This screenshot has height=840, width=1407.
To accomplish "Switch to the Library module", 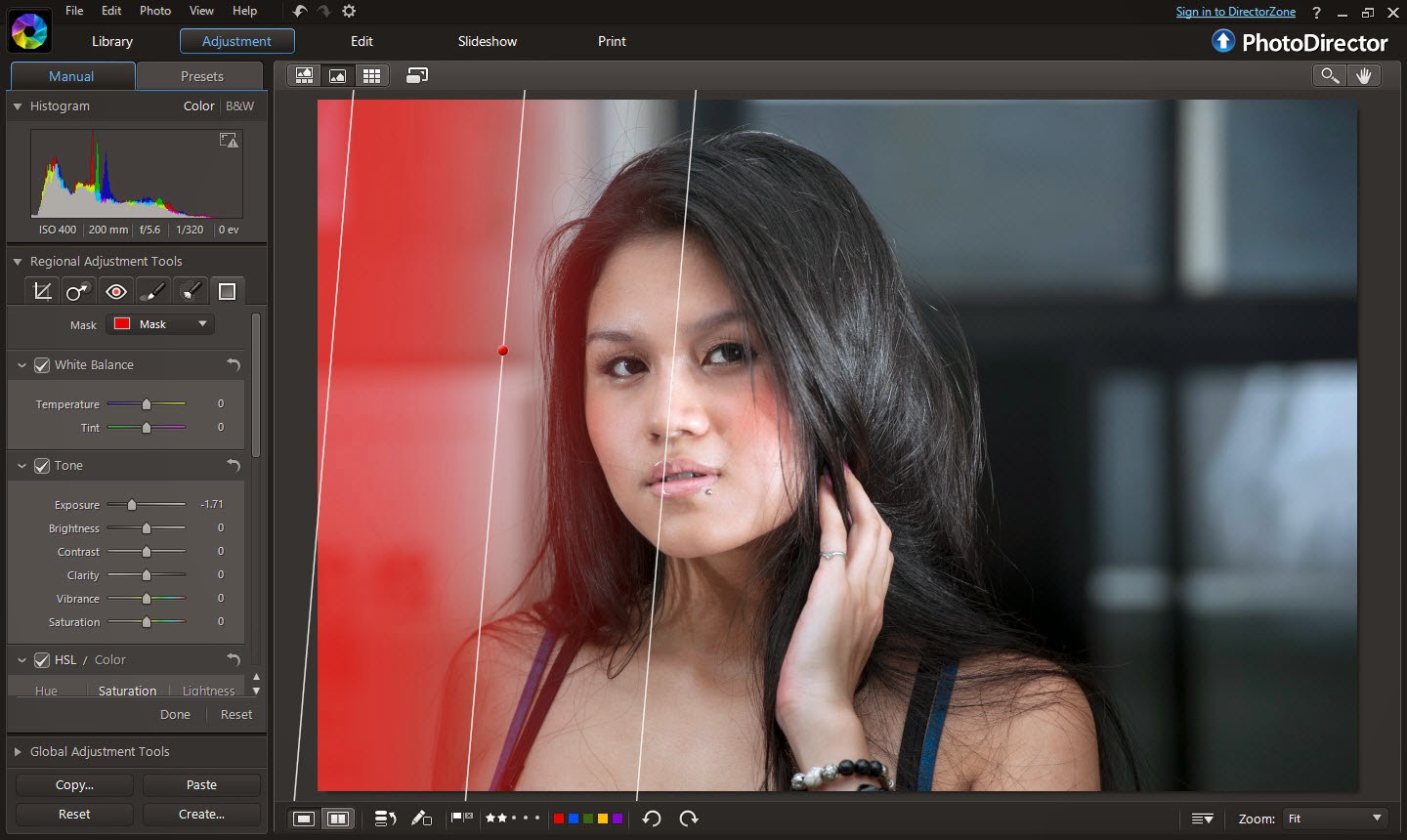I will click(112, 41).
